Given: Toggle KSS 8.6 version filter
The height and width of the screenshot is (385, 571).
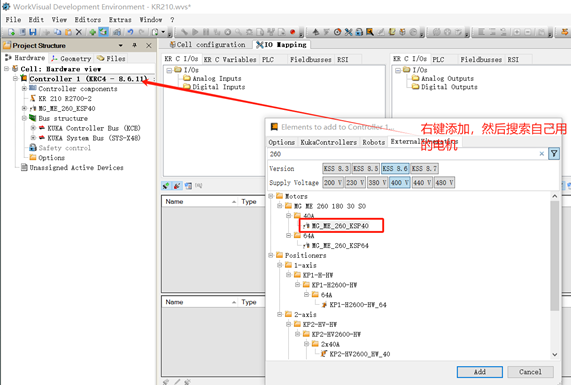Looking at the screenshot, I should pos(395,168).
